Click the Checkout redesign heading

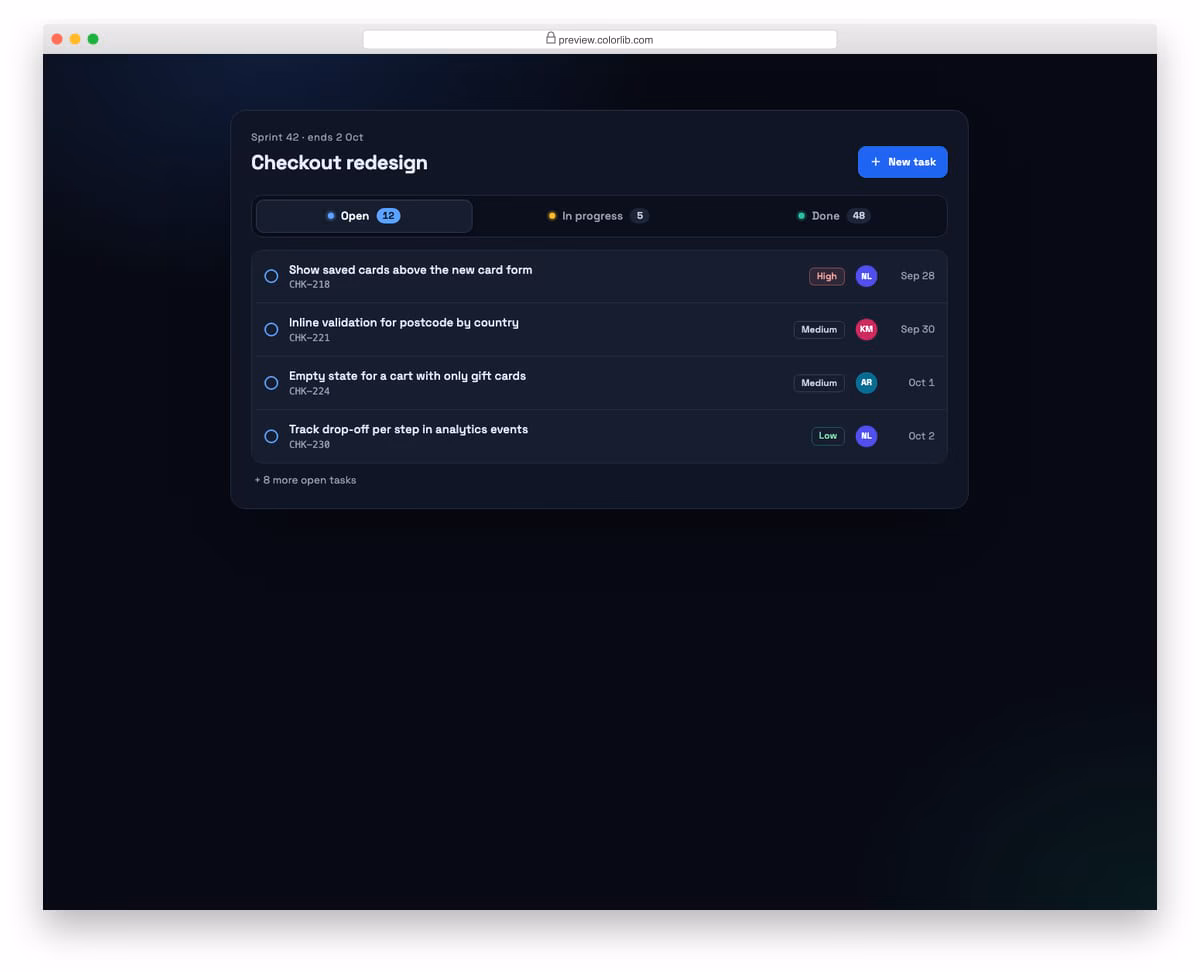click(339, 163)
